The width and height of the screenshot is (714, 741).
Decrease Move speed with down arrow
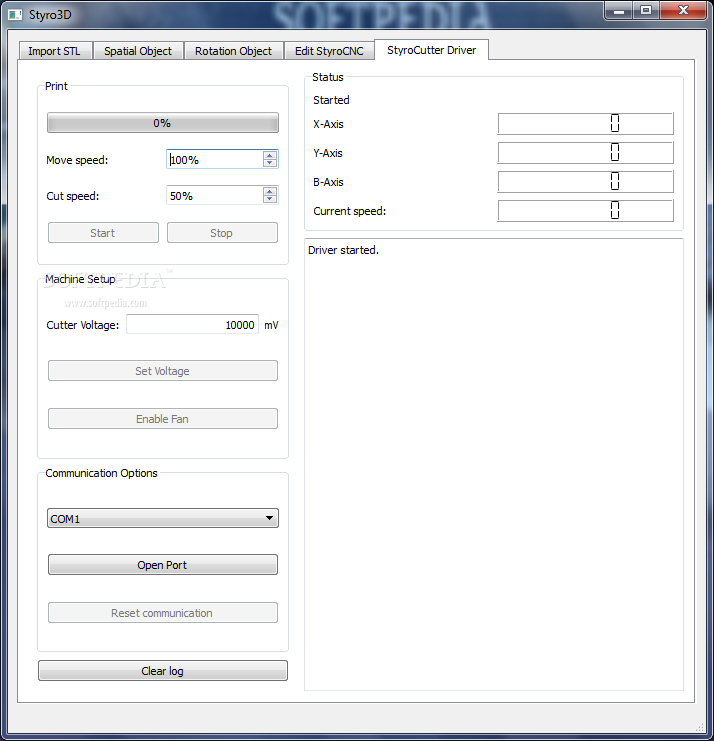pyautogui.click(x=270, y=164)
